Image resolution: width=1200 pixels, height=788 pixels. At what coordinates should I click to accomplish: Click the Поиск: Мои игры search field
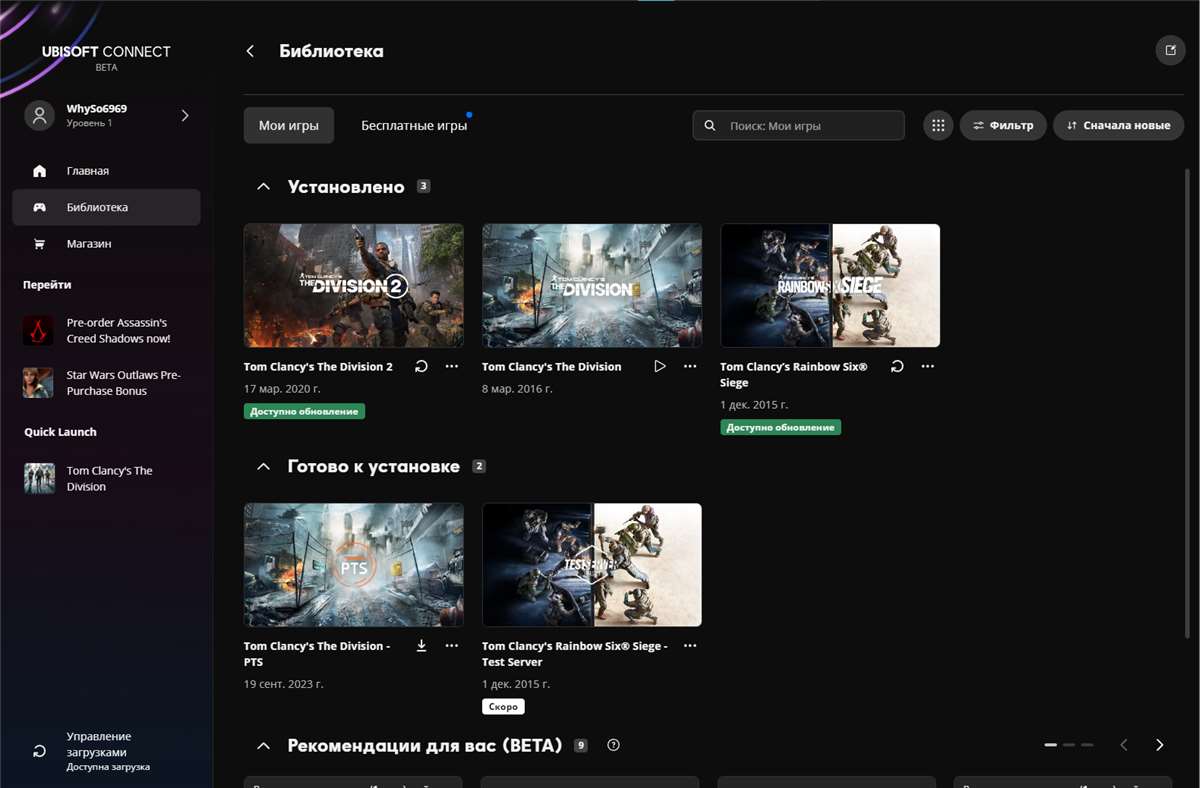[798, 125]
